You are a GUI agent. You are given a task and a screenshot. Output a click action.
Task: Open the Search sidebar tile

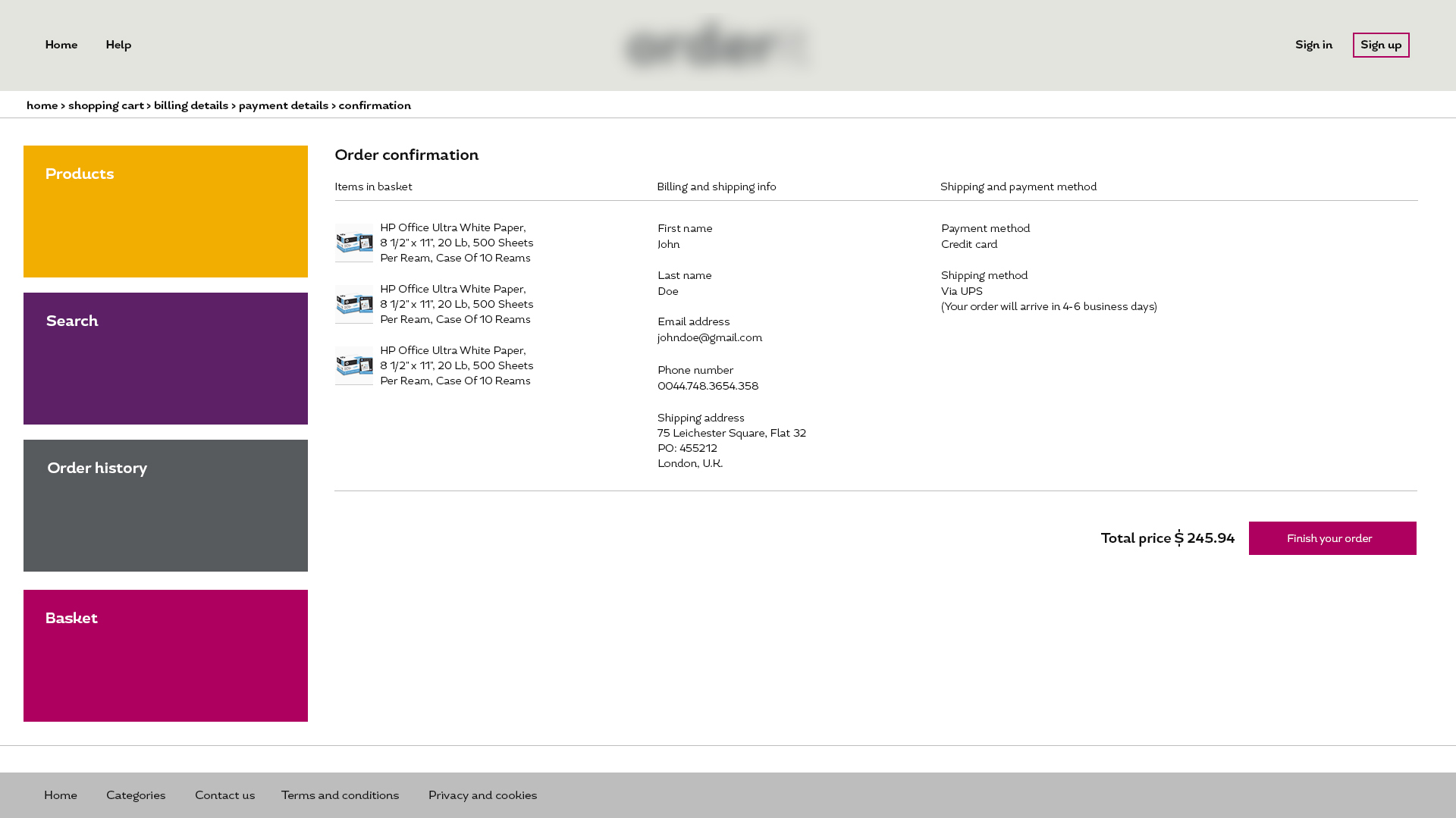[165, 359]
